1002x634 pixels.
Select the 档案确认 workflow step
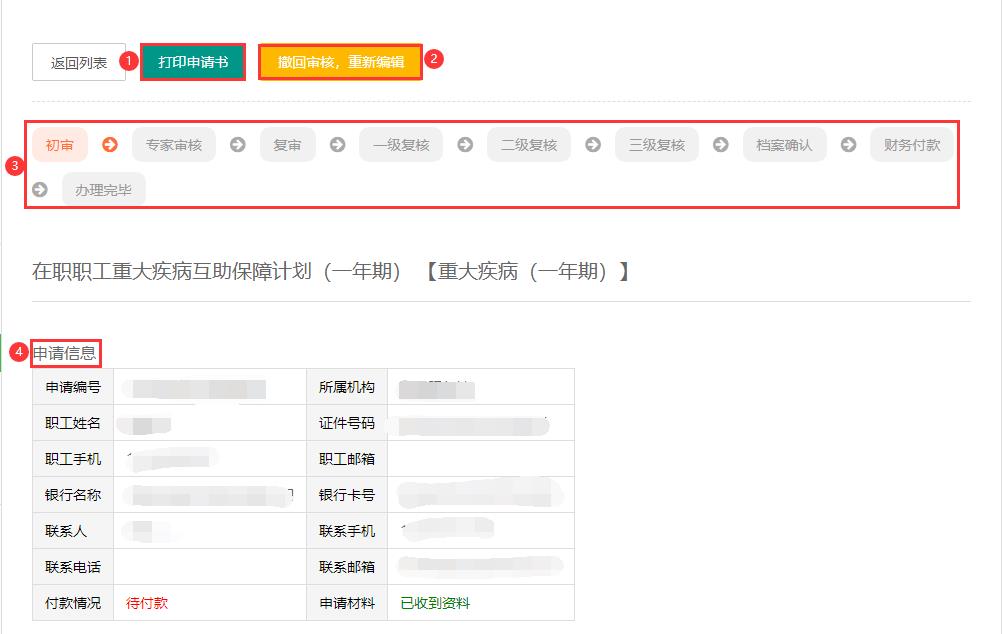click(x=784, y=145)
